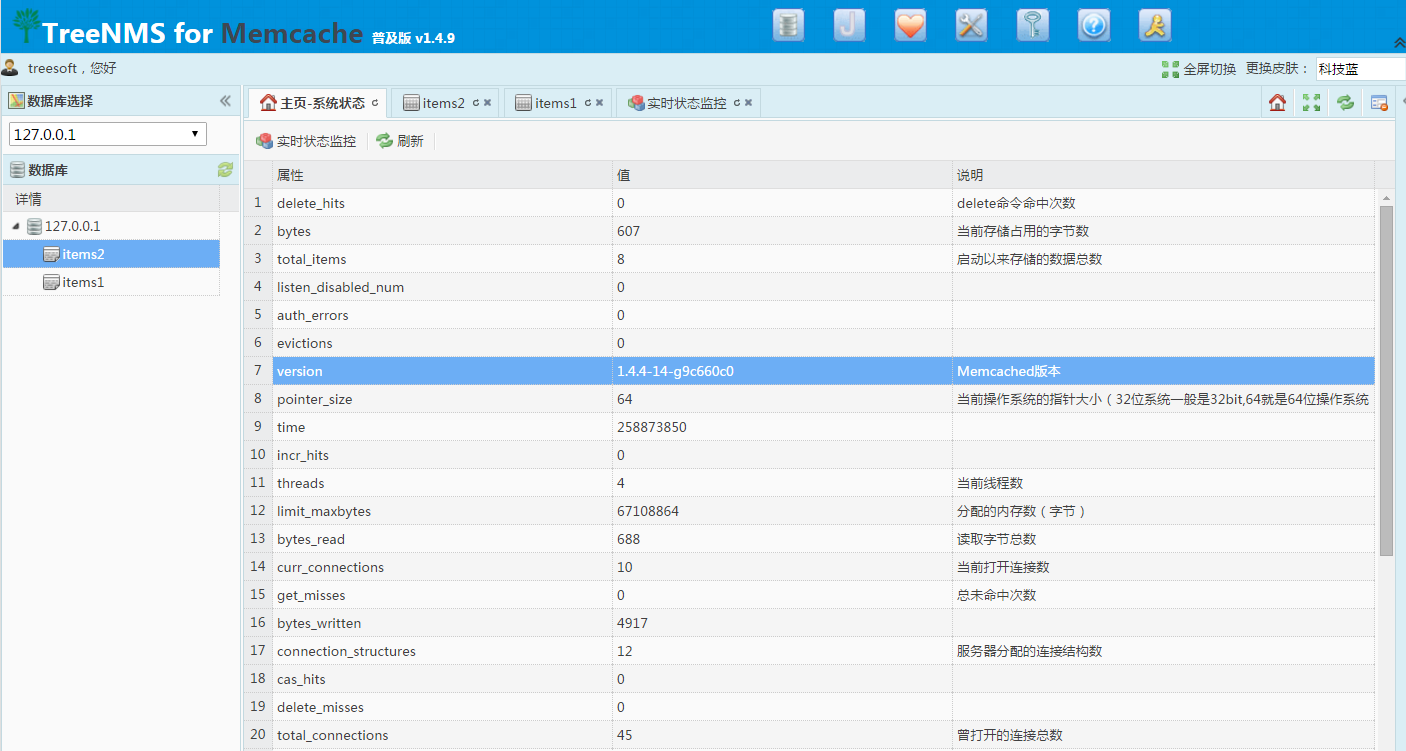
Task: Select the auth_errors row
Action: pyautogui.click(x=810, y=315)
